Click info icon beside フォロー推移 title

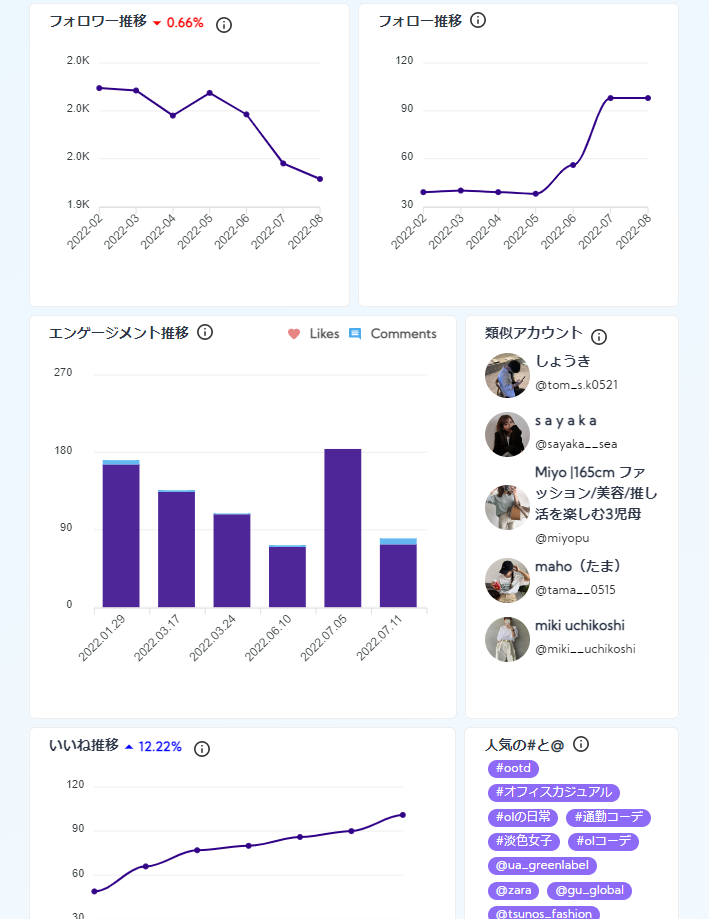478,20
